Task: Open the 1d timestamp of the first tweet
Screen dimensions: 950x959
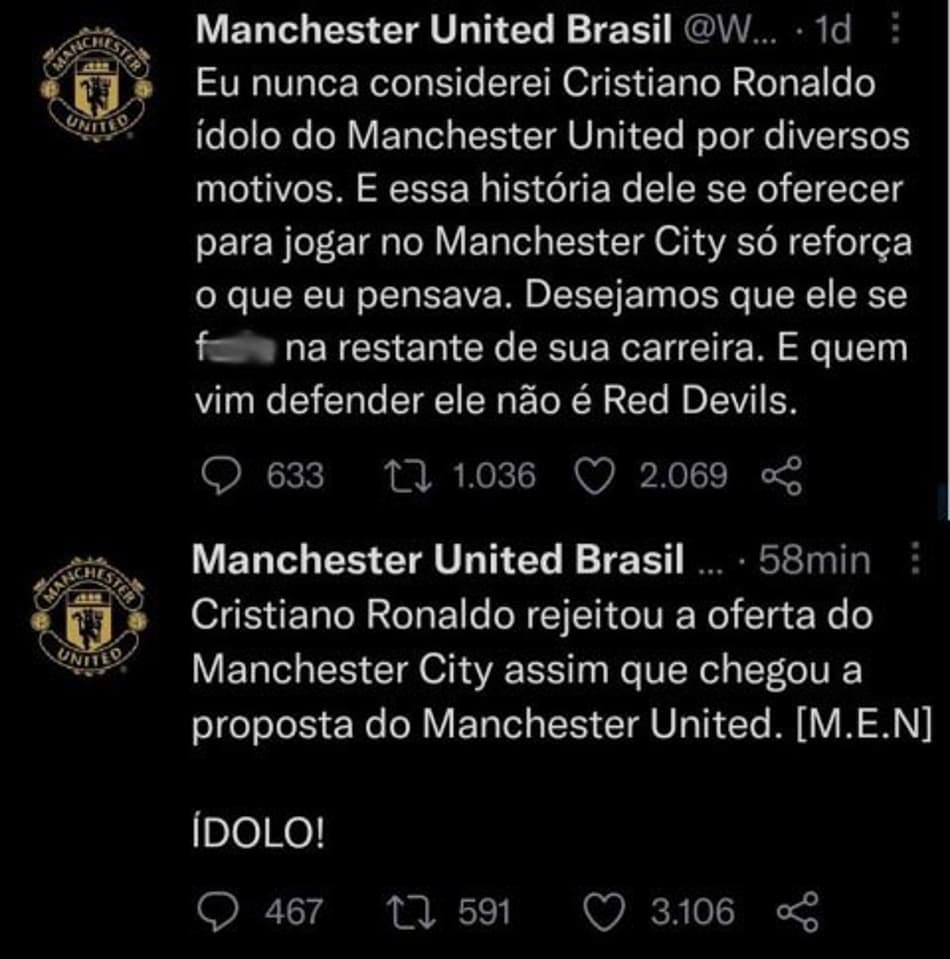Action: (833, 29)
